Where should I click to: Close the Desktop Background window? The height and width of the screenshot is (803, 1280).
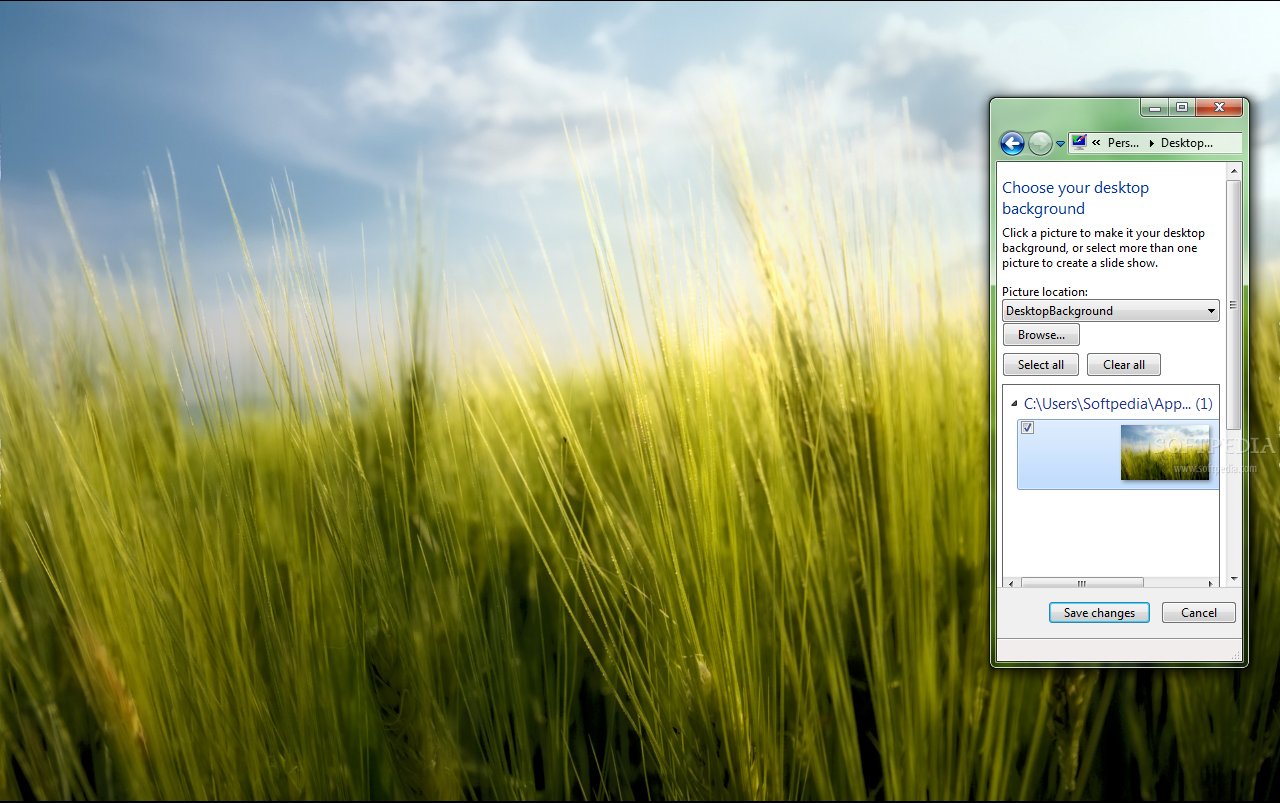pyautogui.click(x=1219, y=107)
